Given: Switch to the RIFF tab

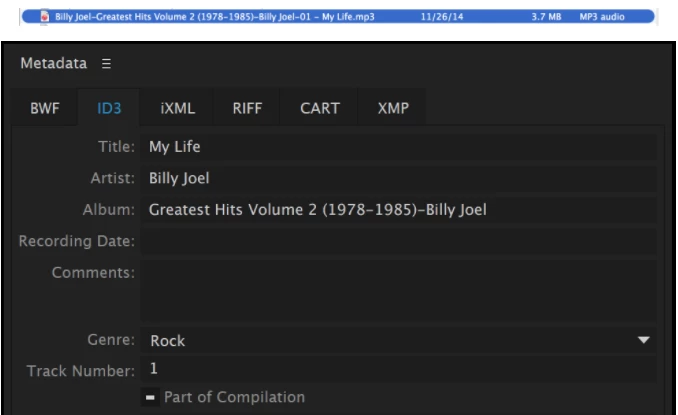Looking at the screenshot, I should click(x=247, y=108).
